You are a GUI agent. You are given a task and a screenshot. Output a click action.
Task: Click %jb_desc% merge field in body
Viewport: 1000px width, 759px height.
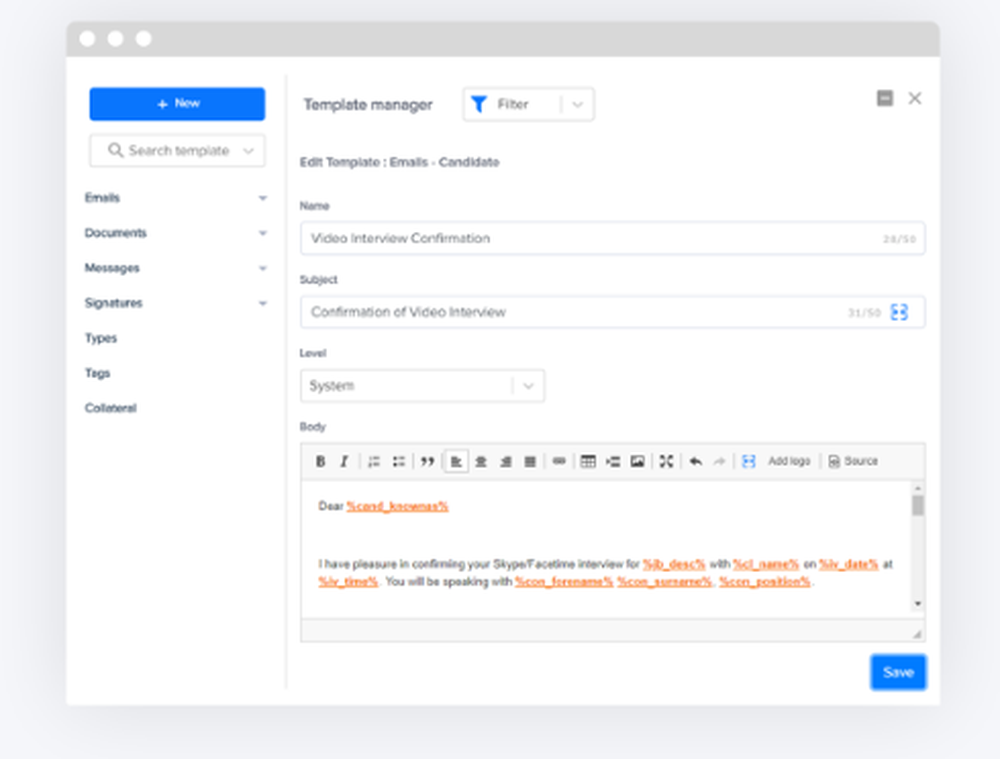point(673,564)
